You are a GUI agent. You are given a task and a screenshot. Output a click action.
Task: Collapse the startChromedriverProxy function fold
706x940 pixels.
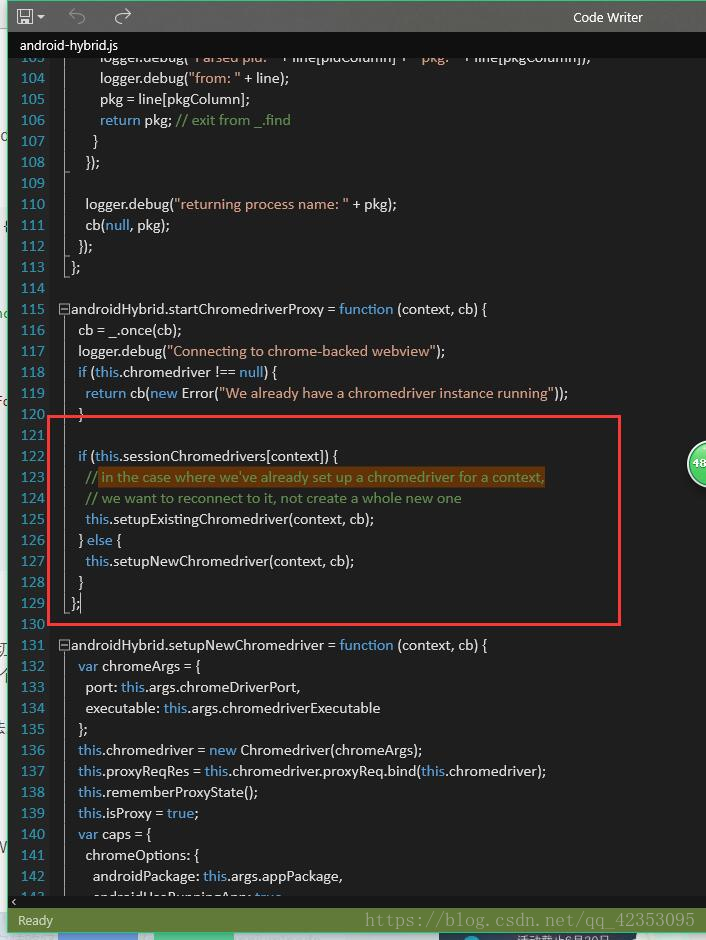pos(64,309)
